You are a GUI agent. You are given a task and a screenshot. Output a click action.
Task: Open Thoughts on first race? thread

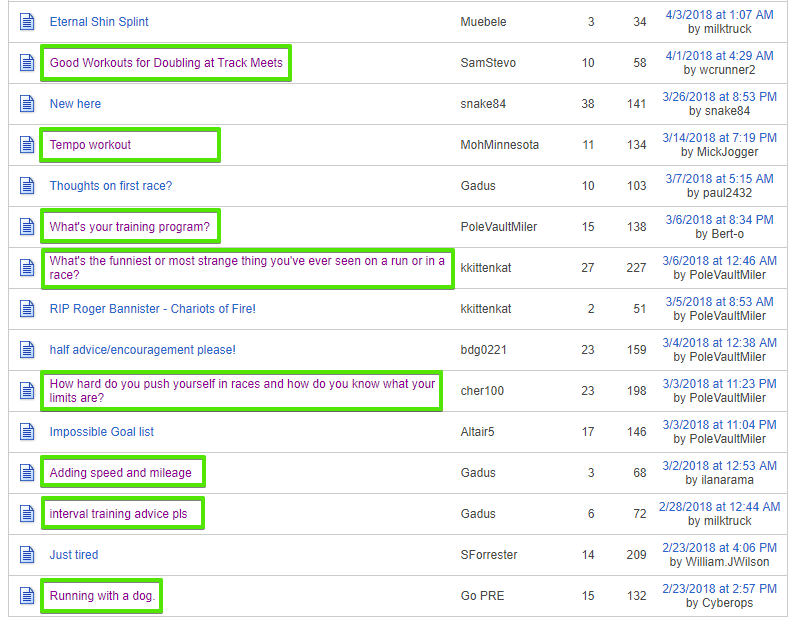[111, 186]
